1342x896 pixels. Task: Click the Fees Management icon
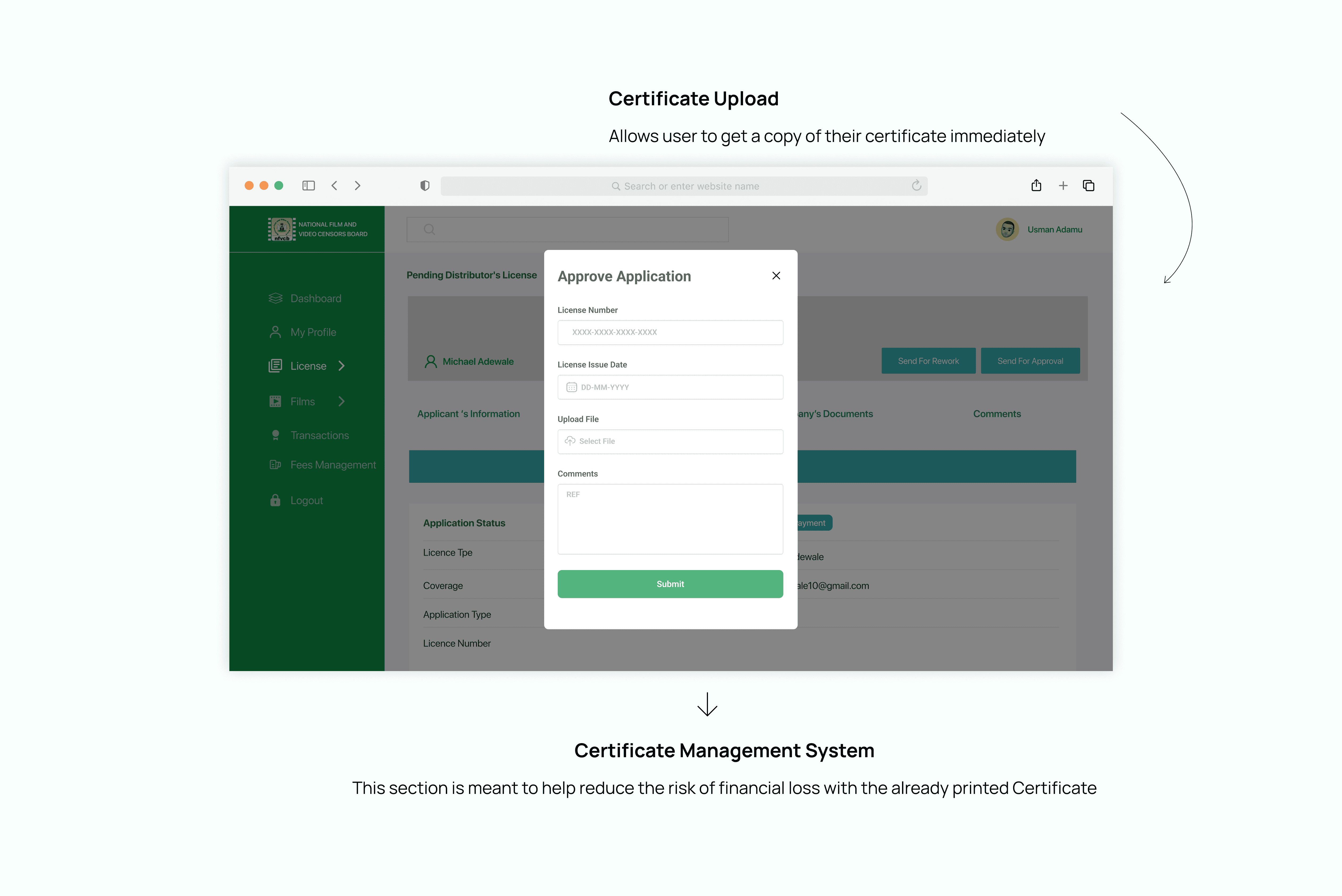pos(276,464)
